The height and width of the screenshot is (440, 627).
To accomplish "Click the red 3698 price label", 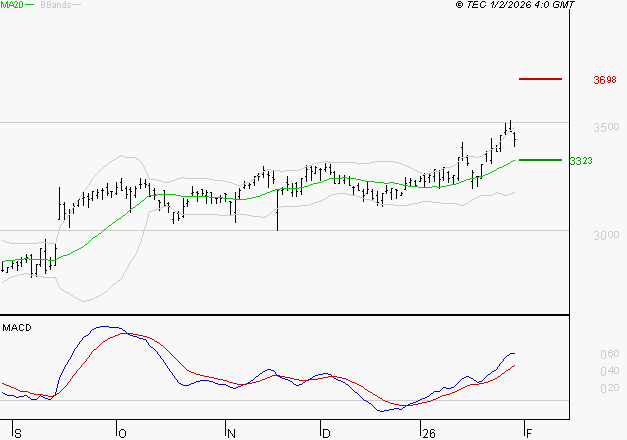I will pyautogui.click(x=605, y=80).
